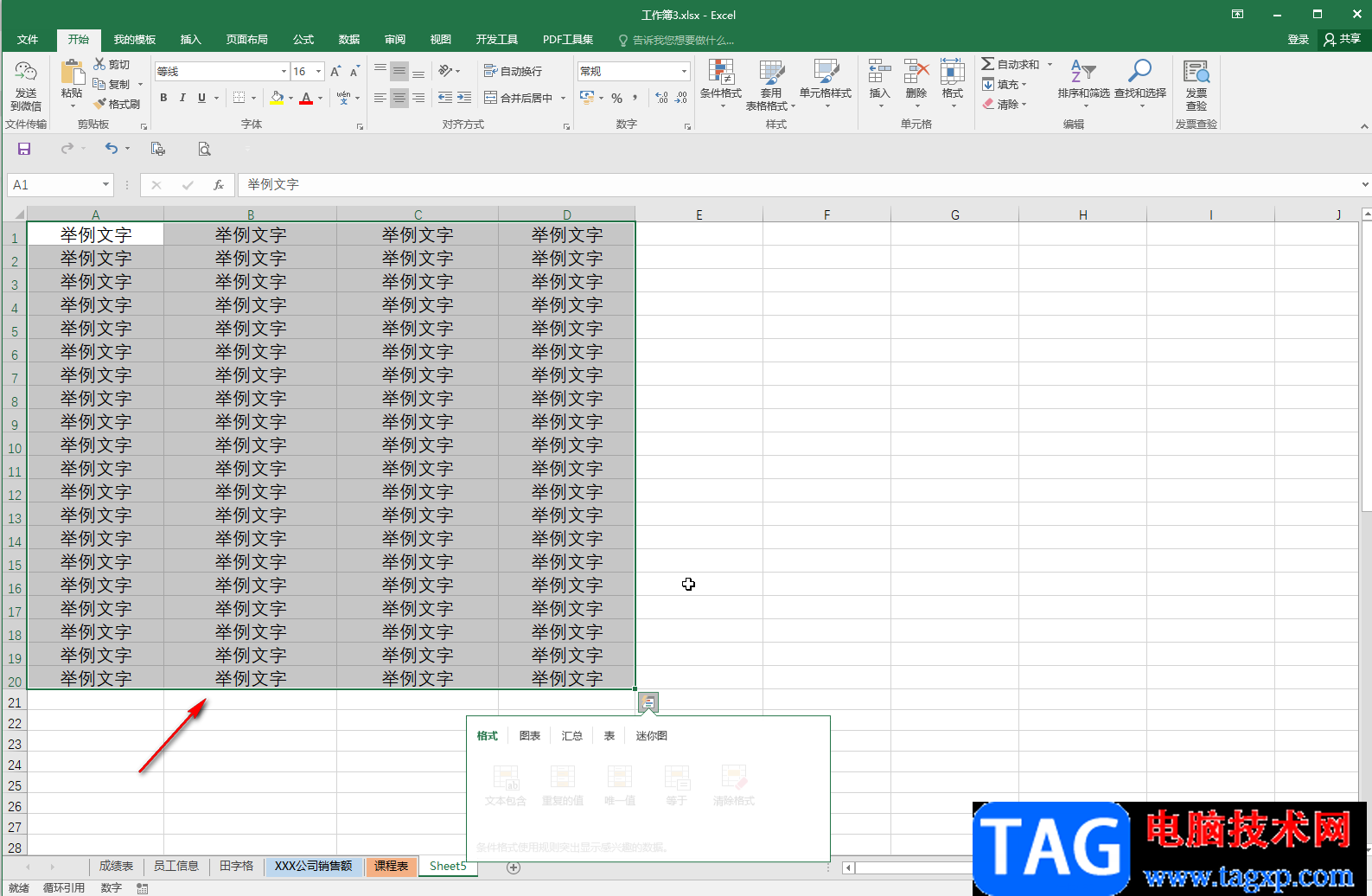1372x896 pixels.
Task: Open Conditional Formatting
Action: 720,84
